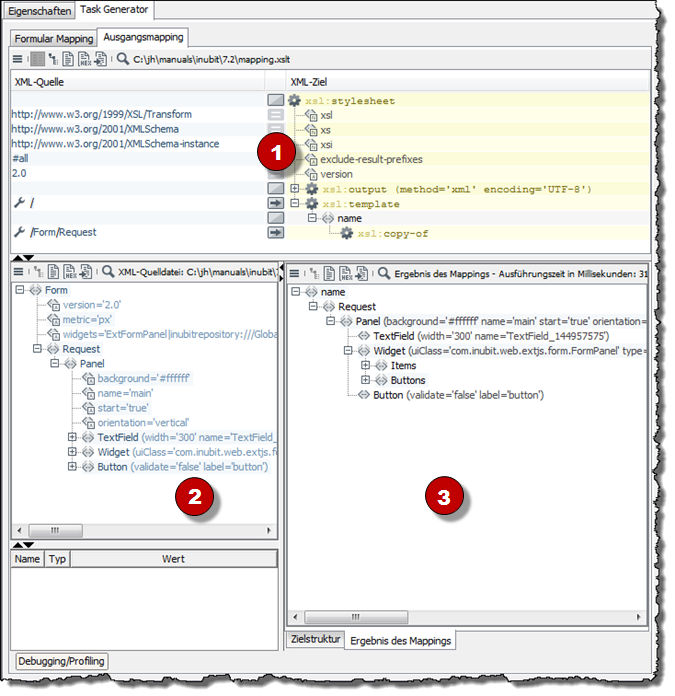Click gear icon of xsl:template node
This screenshot has width=675, height=696.
click(x=312, y=203)
